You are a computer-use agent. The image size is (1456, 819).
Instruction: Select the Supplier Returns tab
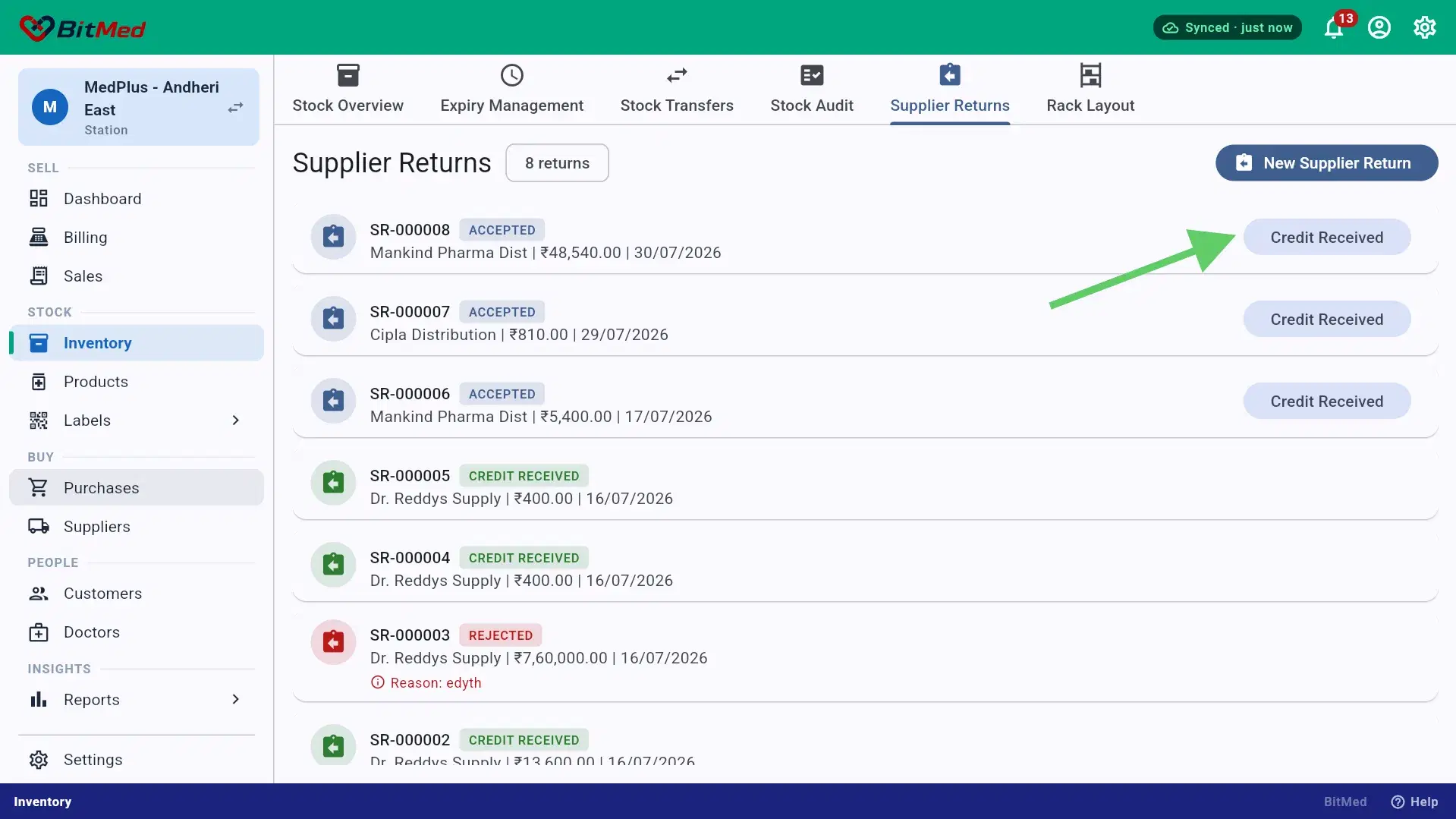click(950, 90)
